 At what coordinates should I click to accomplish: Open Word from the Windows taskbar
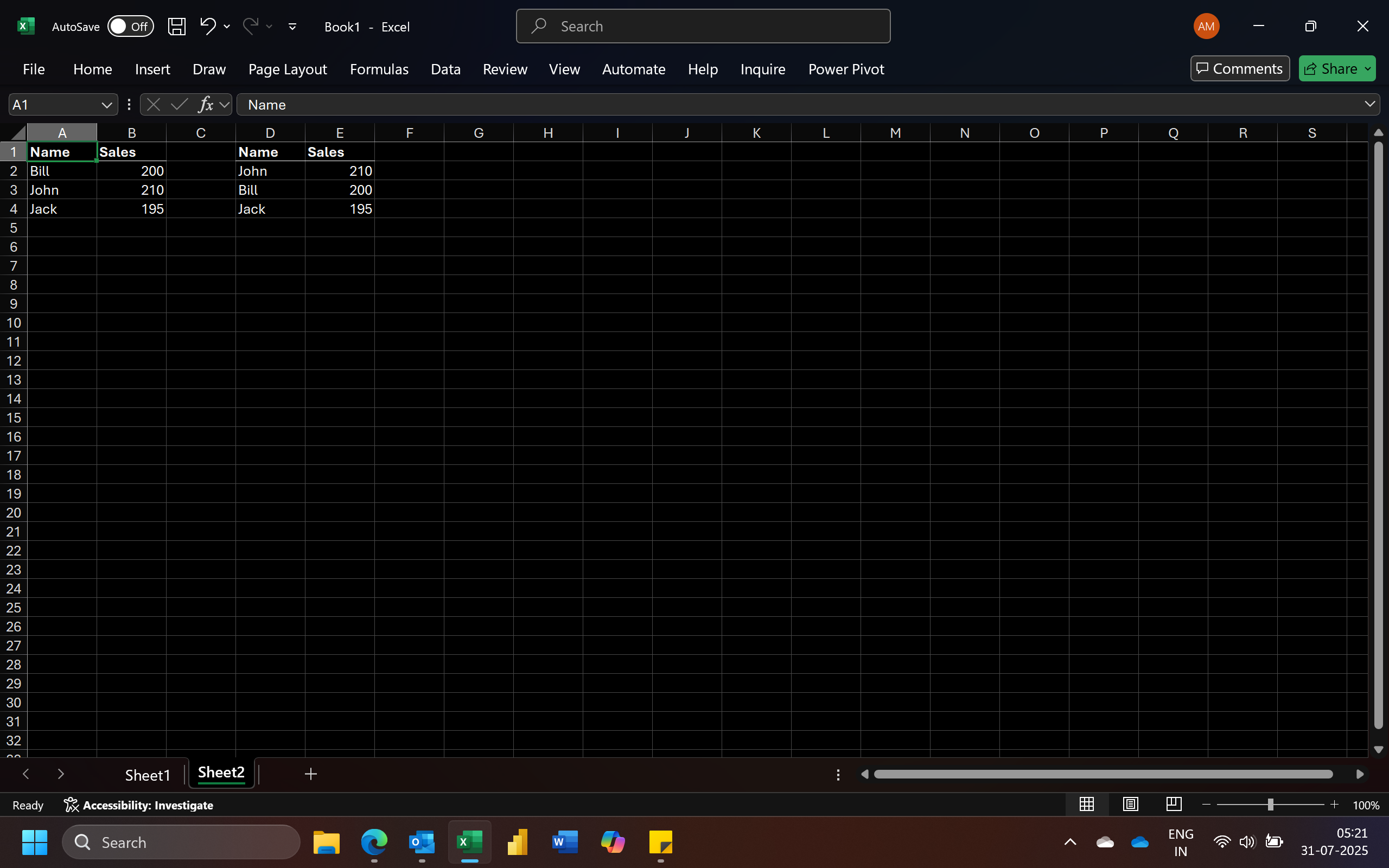click(x=565, y=842)
